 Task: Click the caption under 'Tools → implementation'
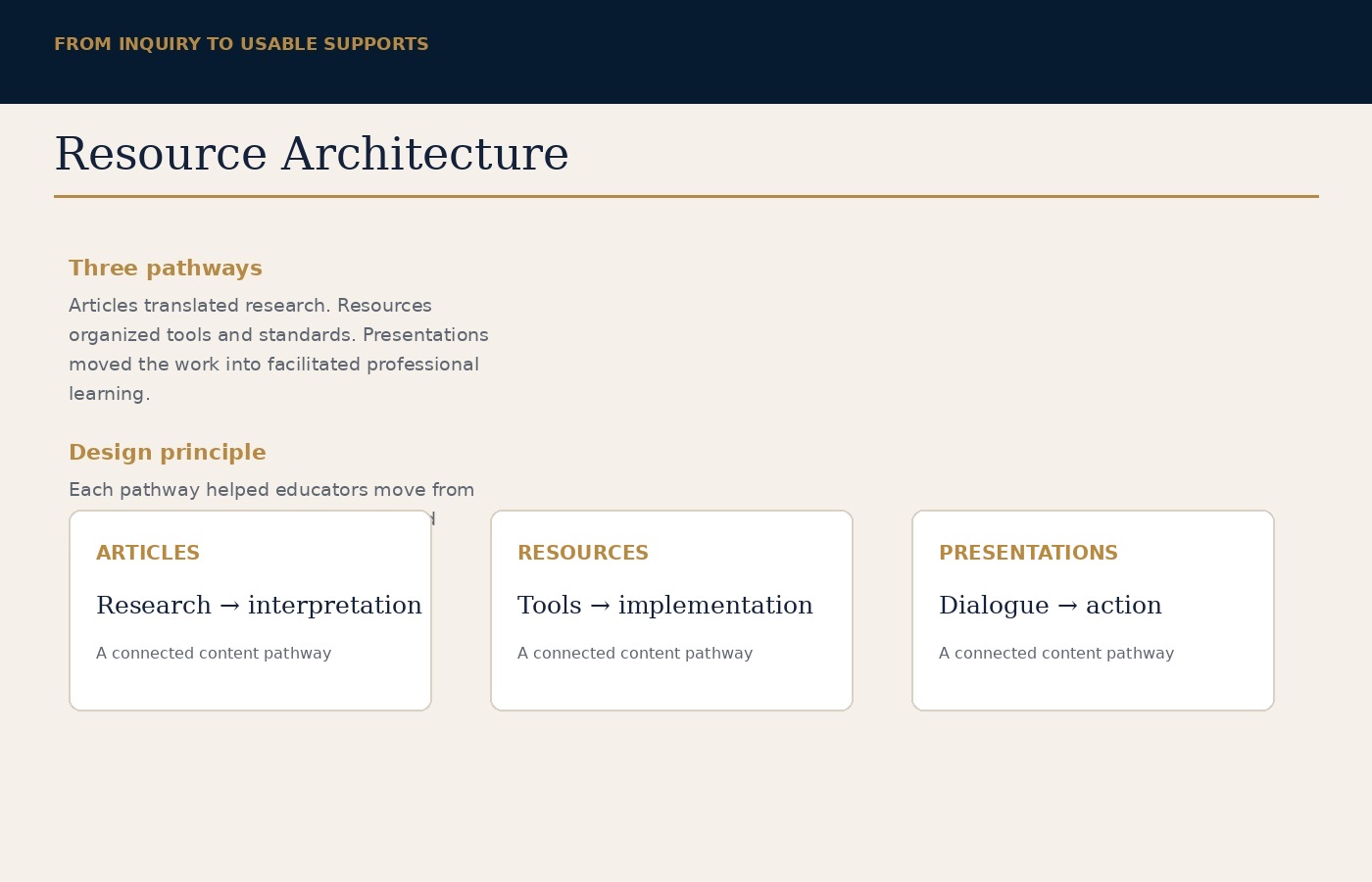[635, 654]
